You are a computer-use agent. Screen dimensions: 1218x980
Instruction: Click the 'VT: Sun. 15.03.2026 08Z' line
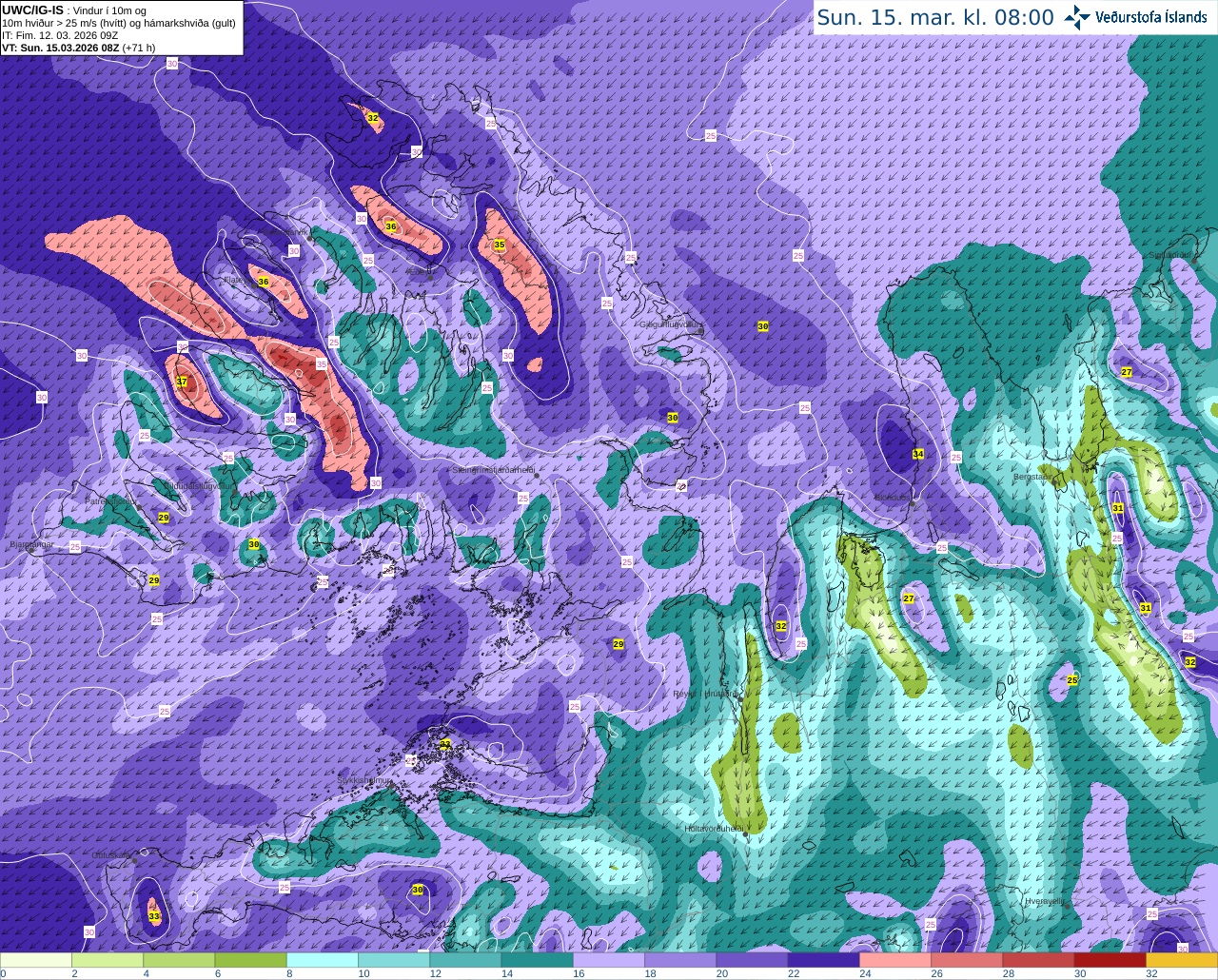pyautogui.click(x=60, y=48)
